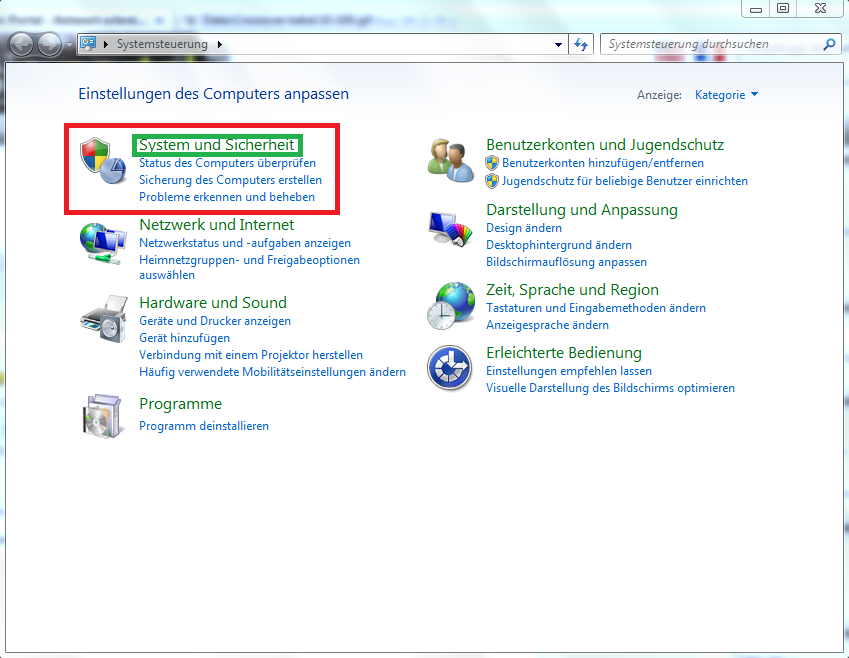This screenshot has height=658, width=849.
Task: Click the Programm deinstallieren link
Action: 203,426
